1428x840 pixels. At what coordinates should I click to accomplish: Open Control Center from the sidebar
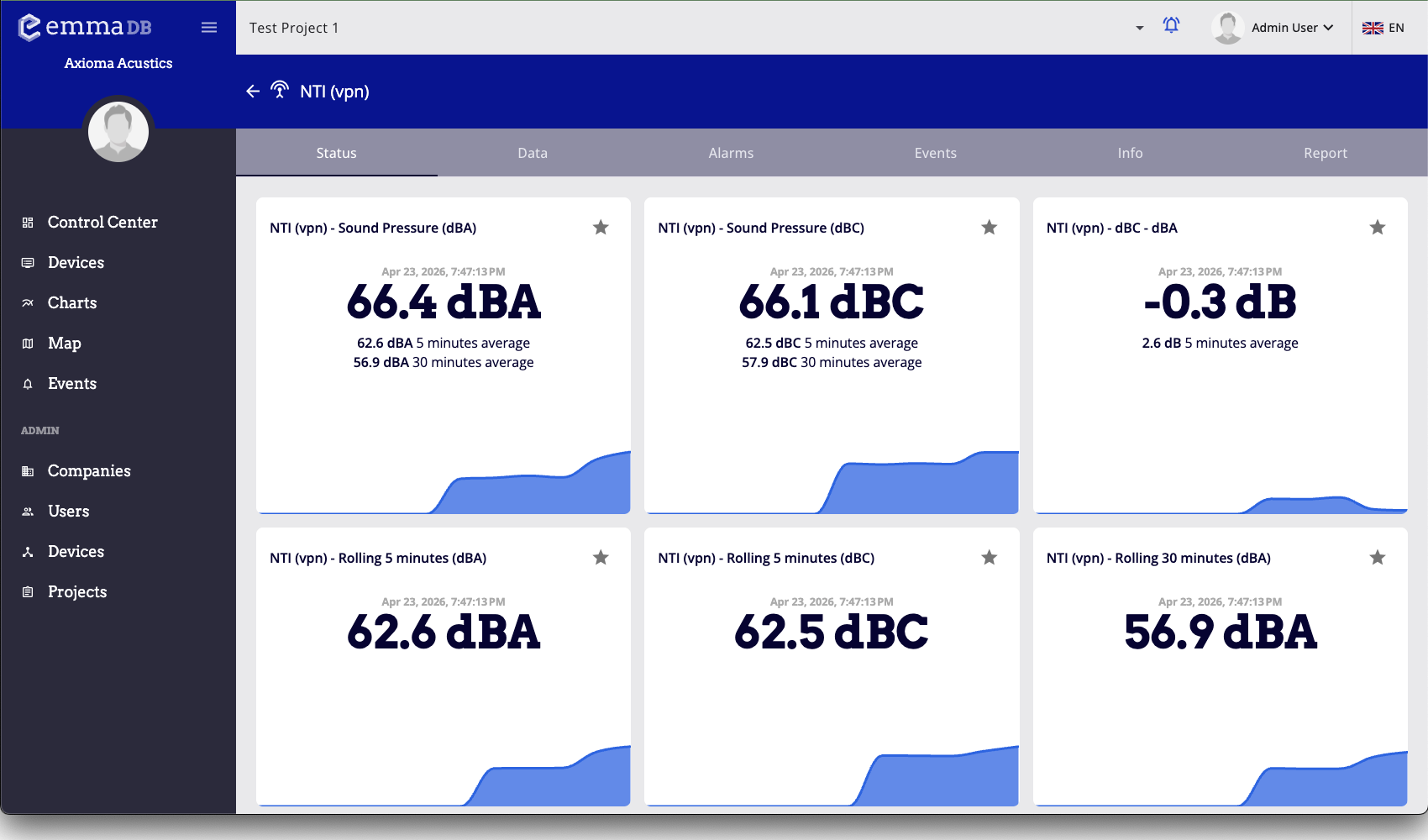pos(102,222)
